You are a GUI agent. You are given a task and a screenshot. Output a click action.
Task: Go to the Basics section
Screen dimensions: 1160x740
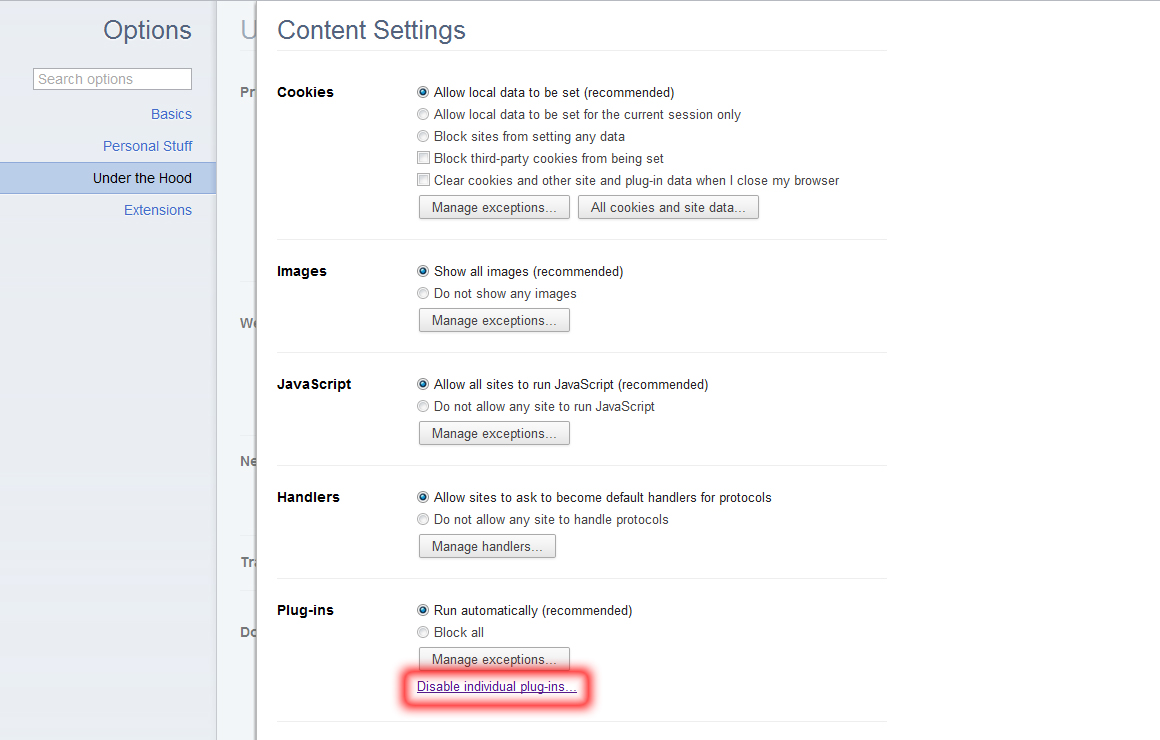pyautogui.click(x=171, y=114)
